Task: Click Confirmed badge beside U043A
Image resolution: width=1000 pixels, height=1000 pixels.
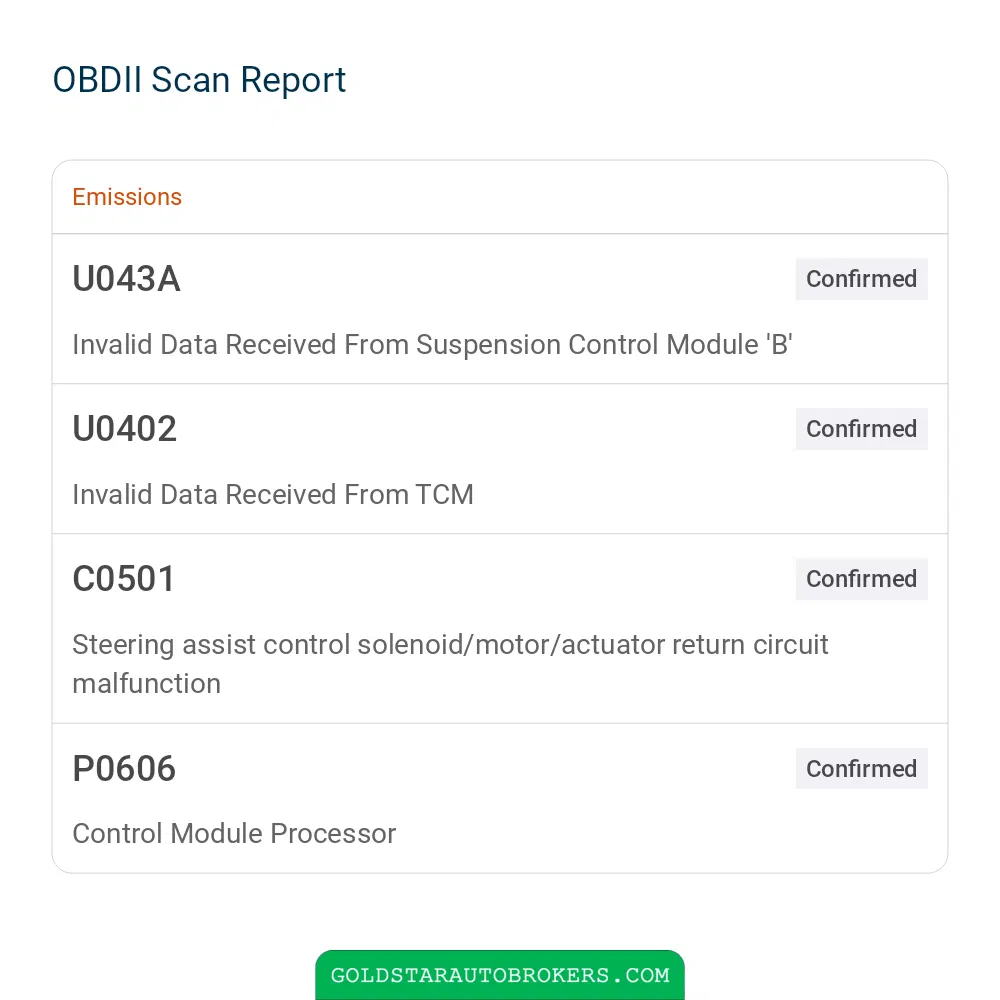Action: [x=861, y=279]
